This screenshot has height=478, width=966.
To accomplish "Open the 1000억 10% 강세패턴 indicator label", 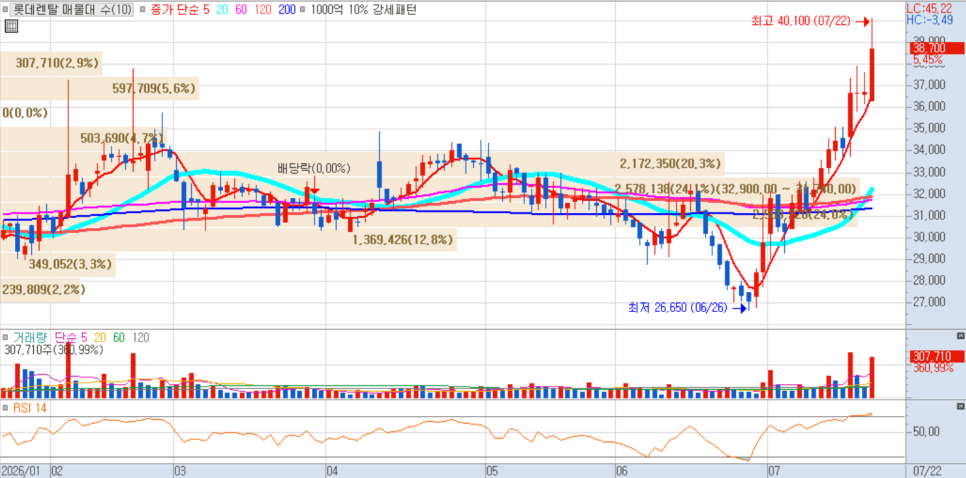I will click(x=363, y=10).
